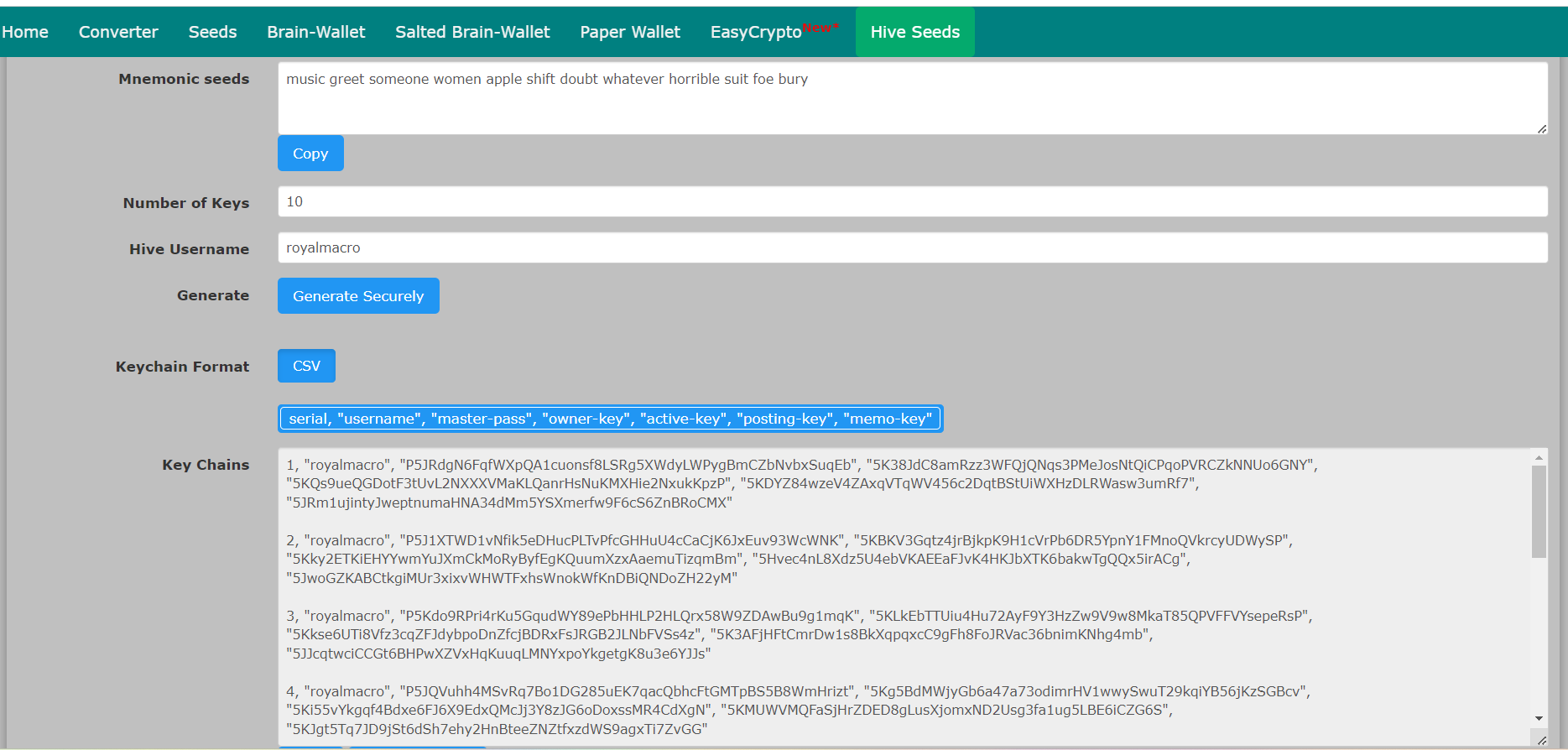Image resolution: width=1568 pixels, height=750 pixels.
Task: Click the Generate Securely button
Action: 358,296
